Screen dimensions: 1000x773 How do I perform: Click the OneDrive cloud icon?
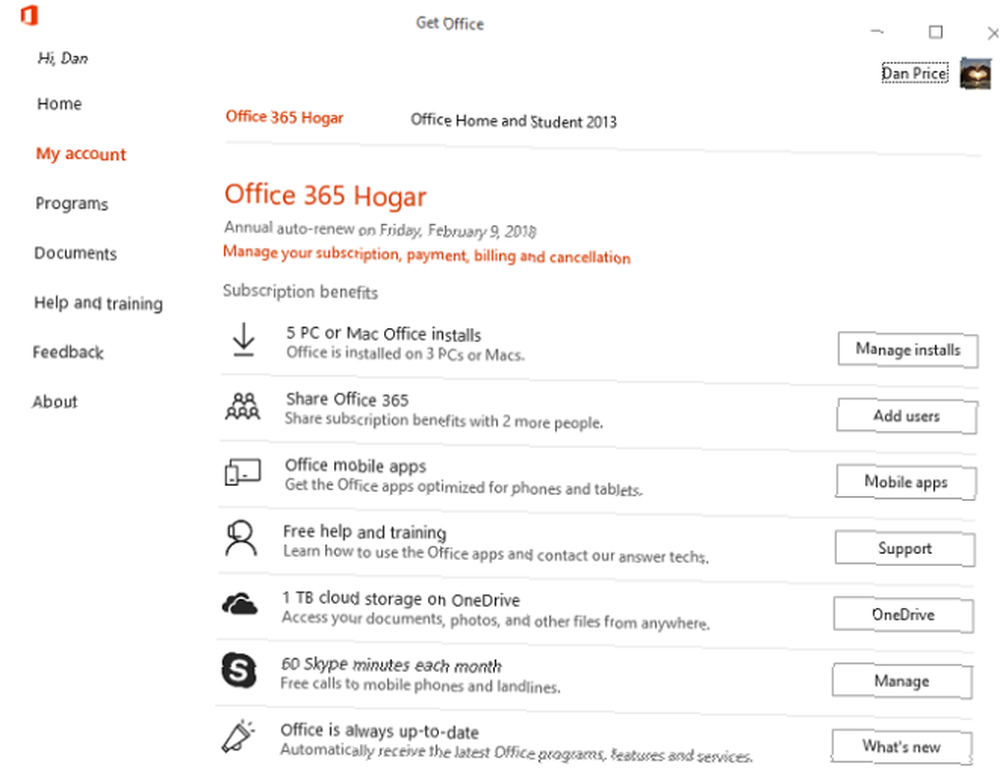240,603
